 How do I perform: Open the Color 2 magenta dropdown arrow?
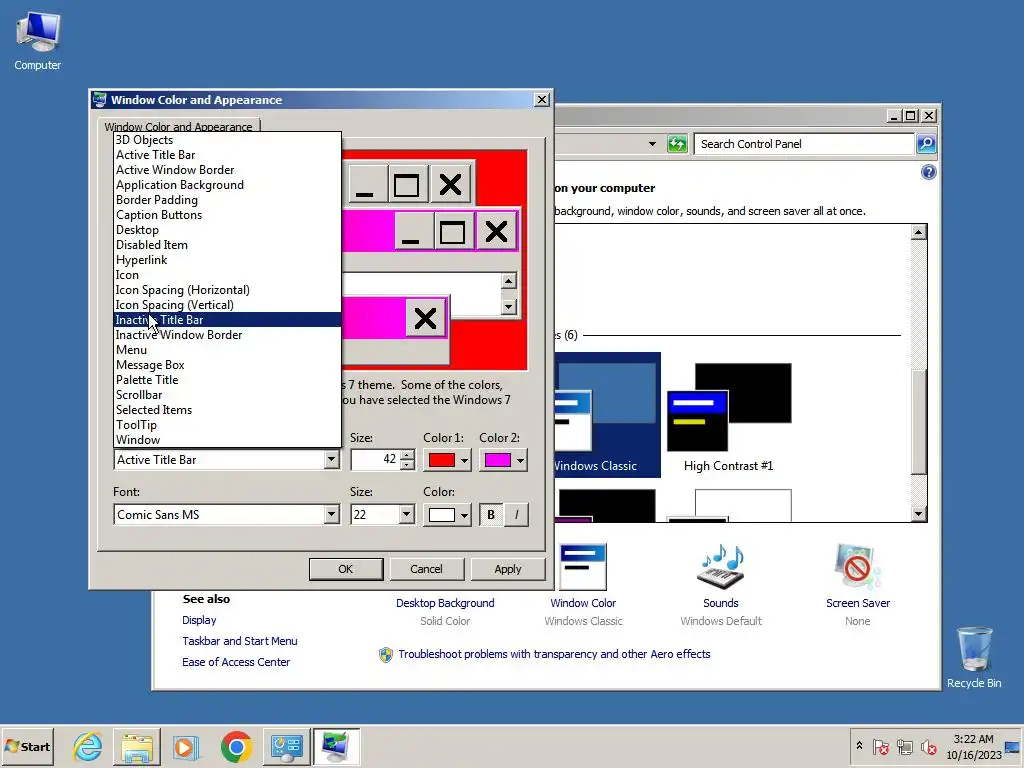(x=520, y=460)
